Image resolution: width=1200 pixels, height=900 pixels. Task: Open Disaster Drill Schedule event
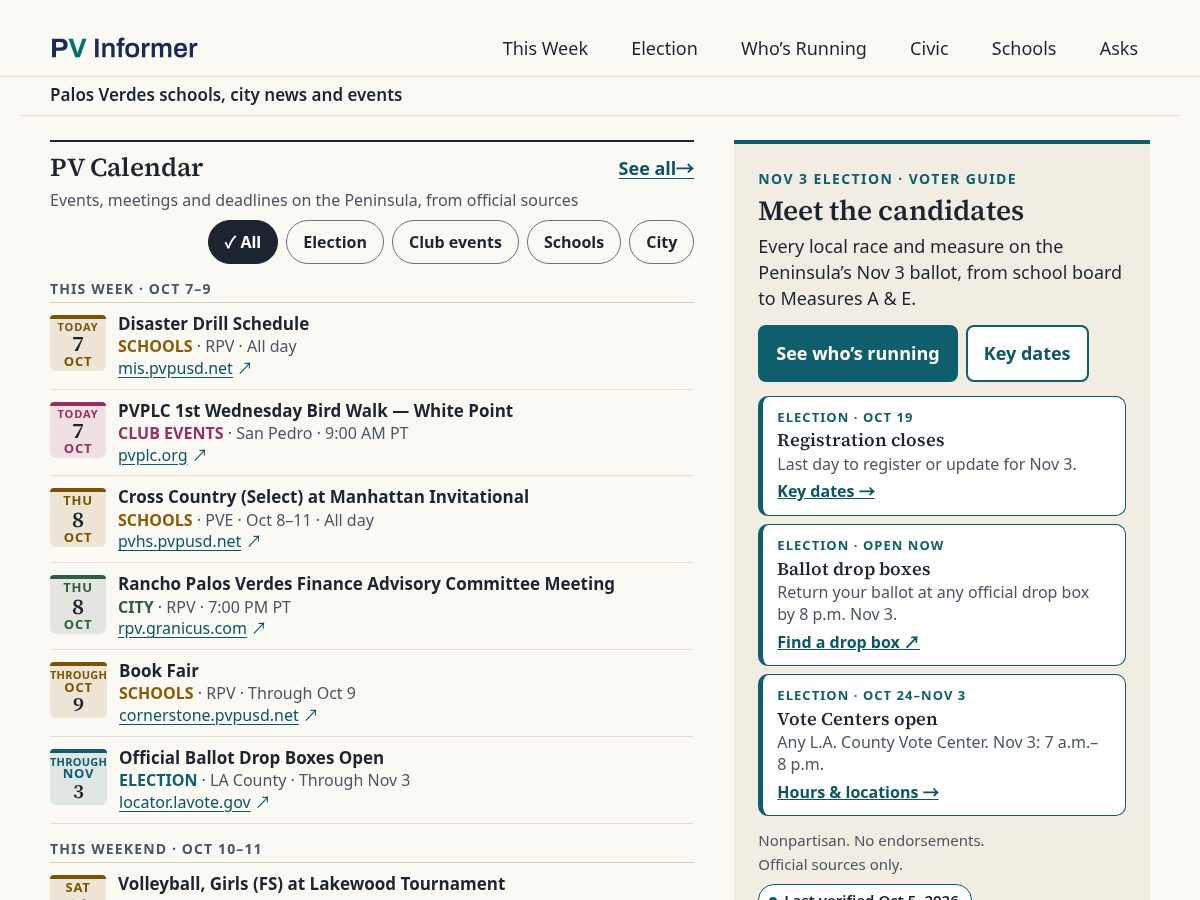point(213,323)
